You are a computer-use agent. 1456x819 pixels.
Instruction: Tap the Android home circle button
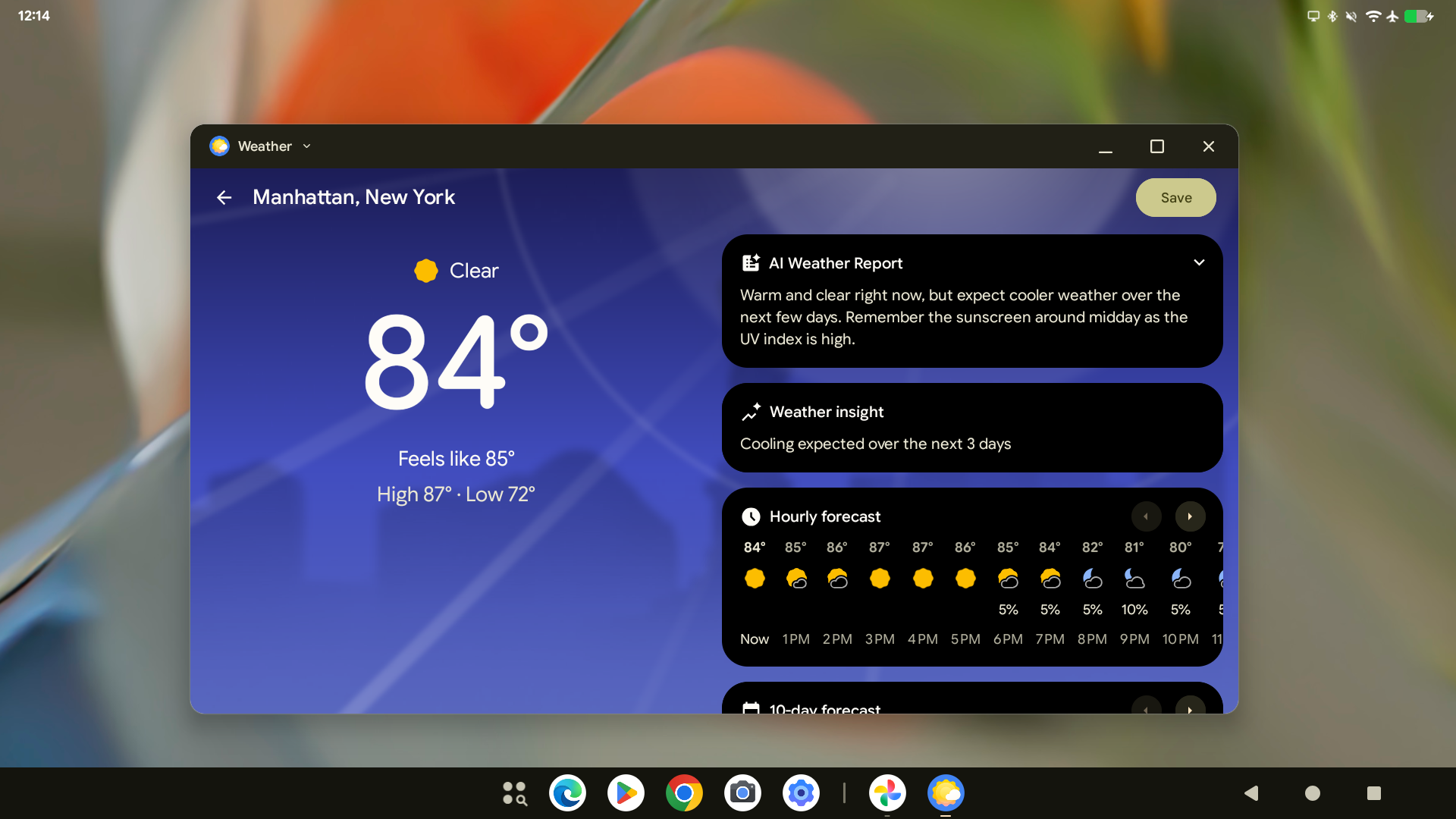click(x=1313, y=793)
